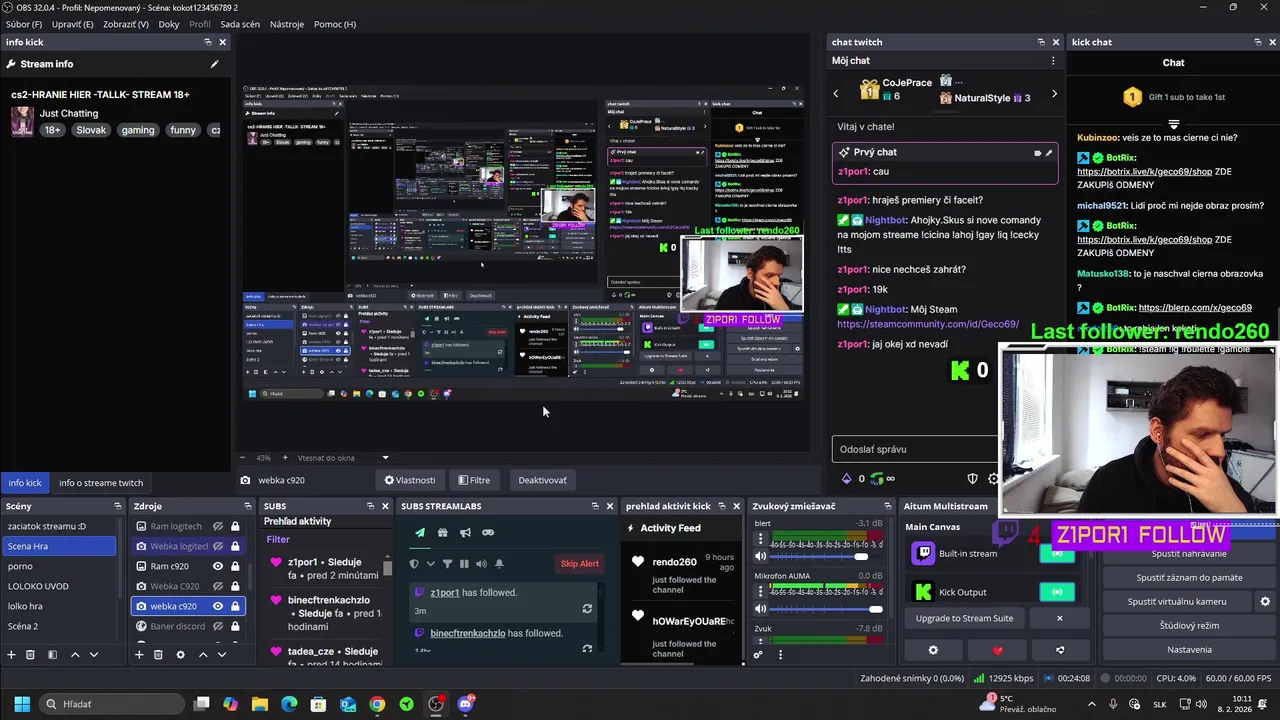Show the Baner discord source
Screen dimensions: 1280x720
coord(217,626)
